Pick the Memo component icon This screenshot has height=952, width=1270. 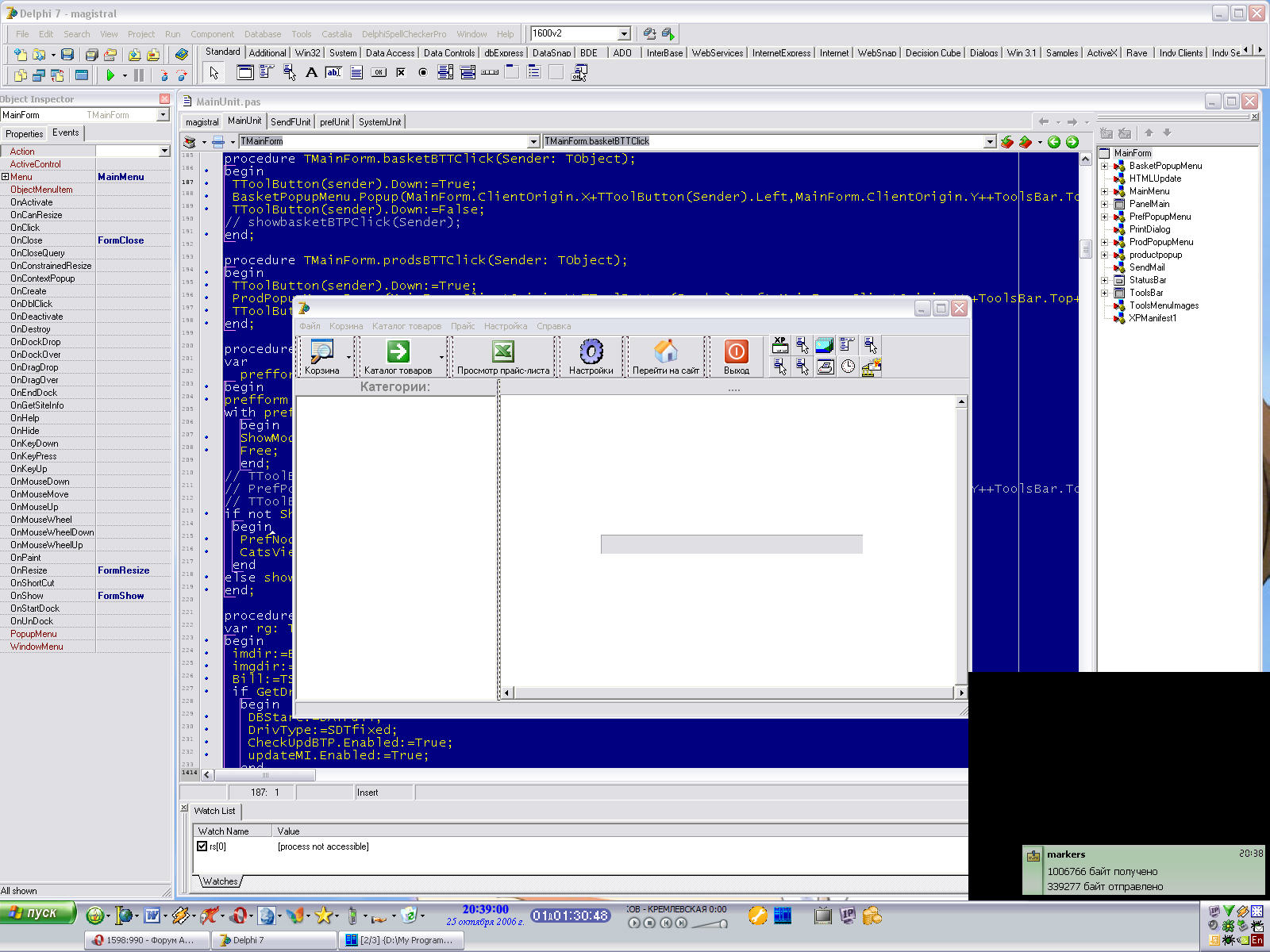coord(356,73)
